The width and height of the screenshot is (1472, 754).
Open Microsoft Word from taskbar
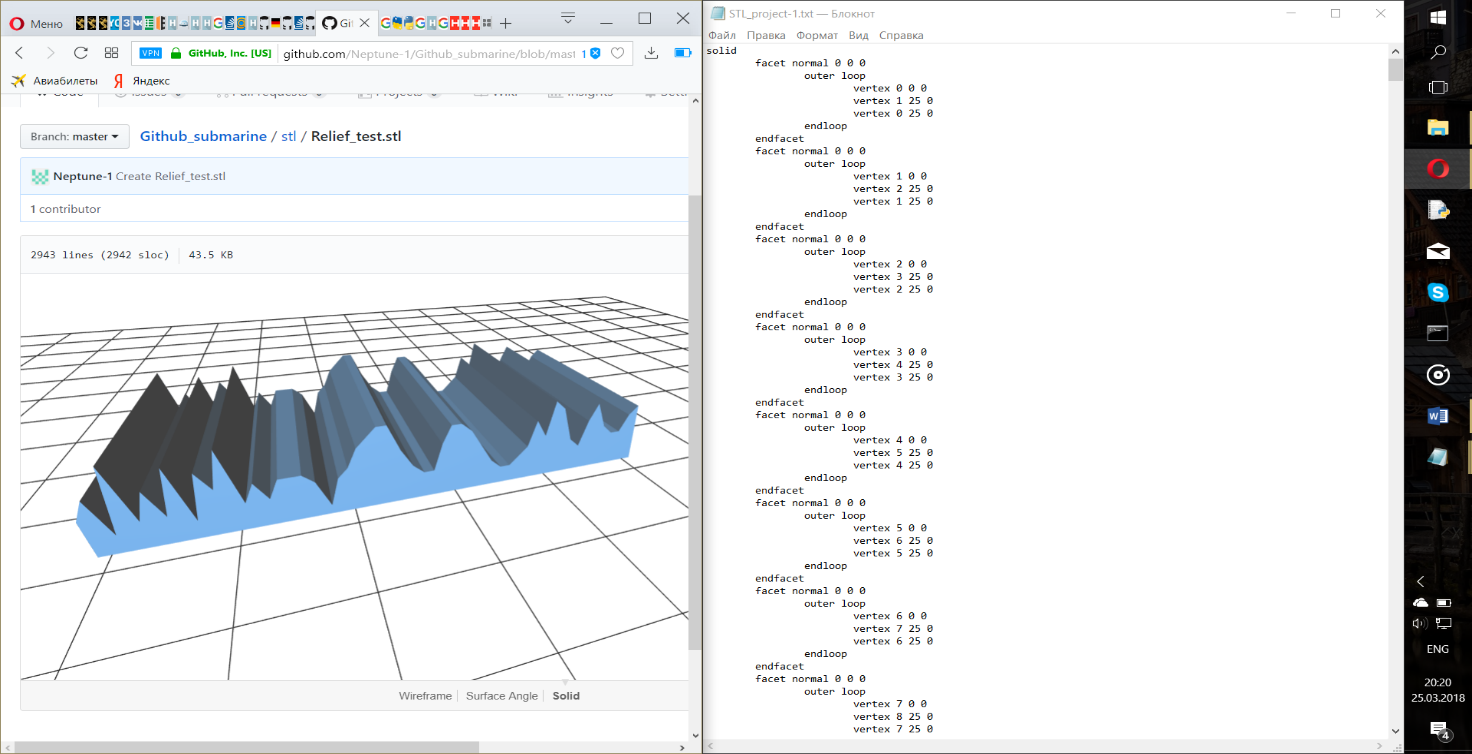pyautogui.click(x=1438, y=416)
